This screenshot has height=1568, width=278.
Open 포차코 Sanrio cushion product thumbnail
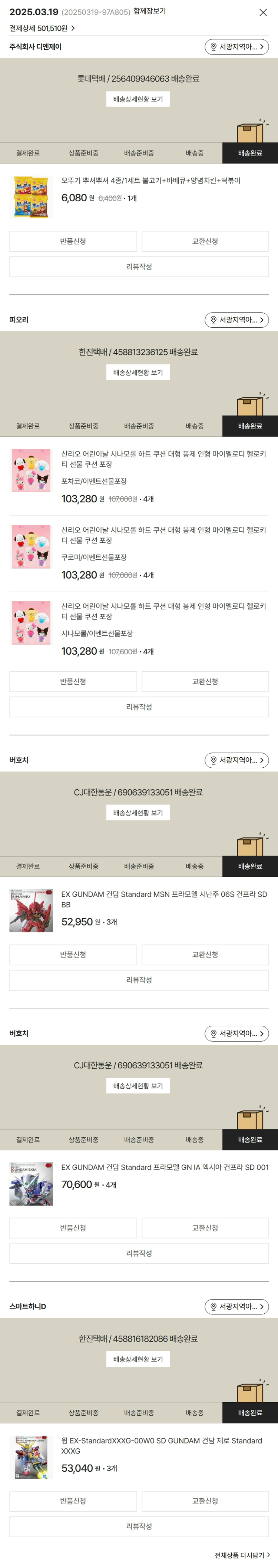(31, 470)
